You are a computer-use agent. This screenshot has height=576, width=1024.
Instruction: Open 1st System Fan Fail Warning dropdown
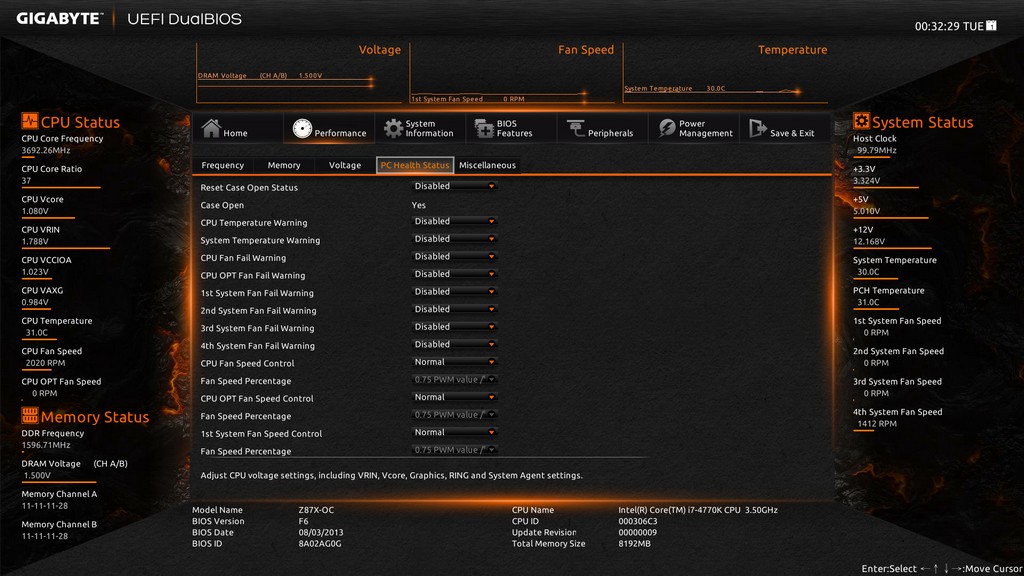pyautogui.click(x=455, y=292)
